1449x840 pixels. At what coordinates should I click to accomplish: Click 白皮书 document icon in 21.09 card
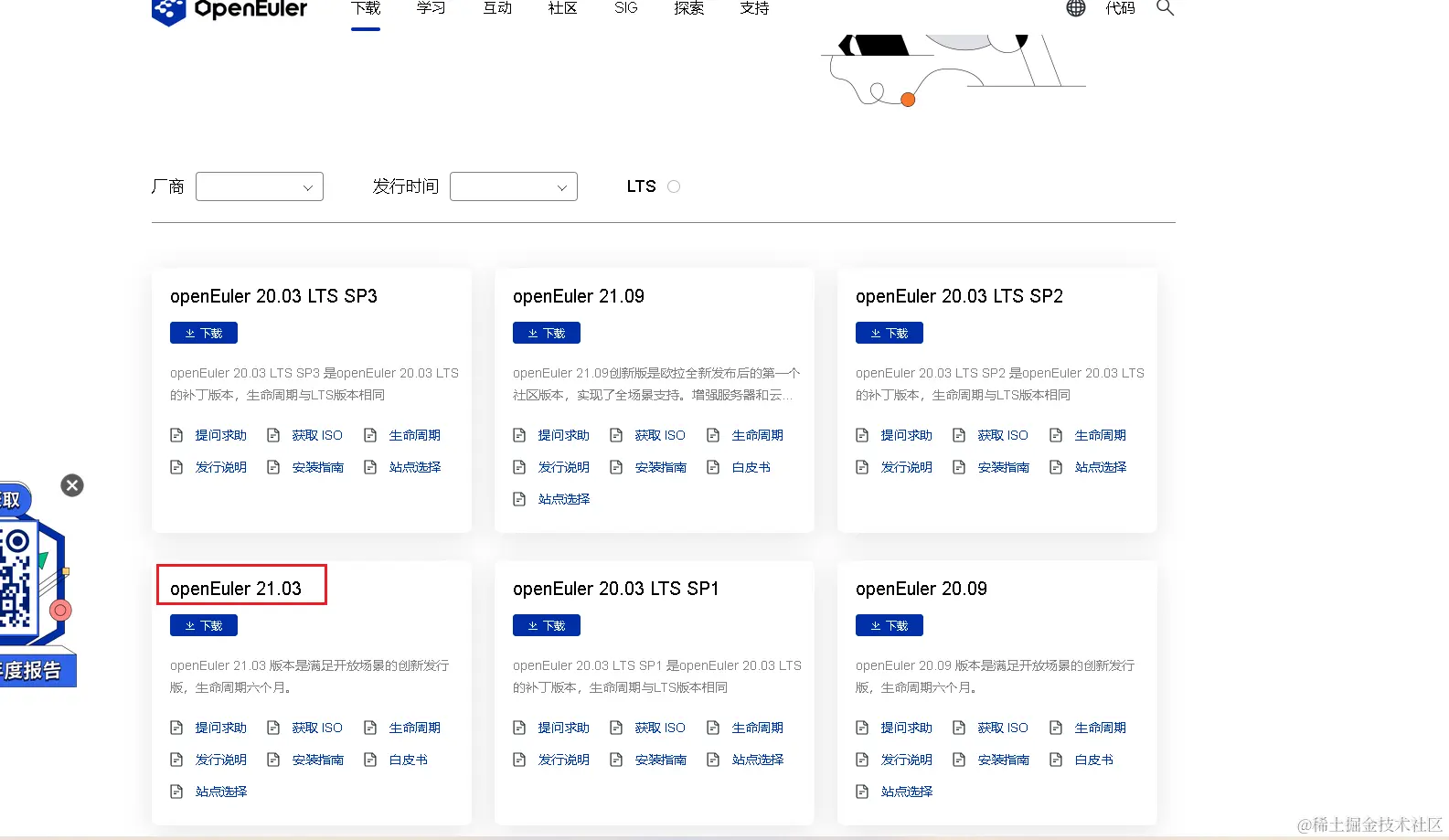coord(713,467)
